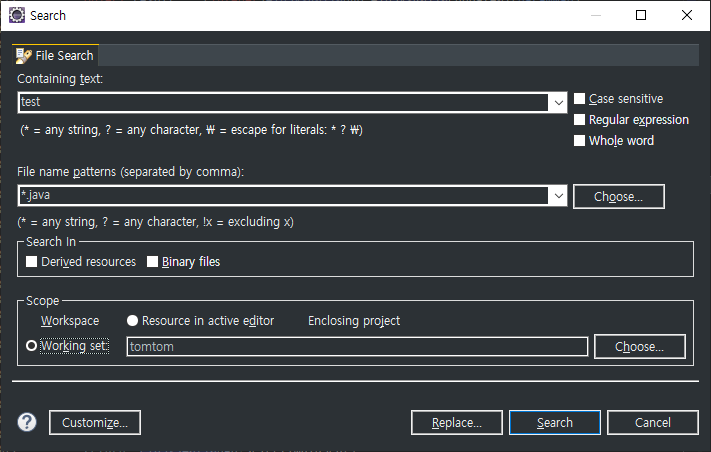The image size is (711, 452).
Task: Click the Replace button
Action: [457, 423]
